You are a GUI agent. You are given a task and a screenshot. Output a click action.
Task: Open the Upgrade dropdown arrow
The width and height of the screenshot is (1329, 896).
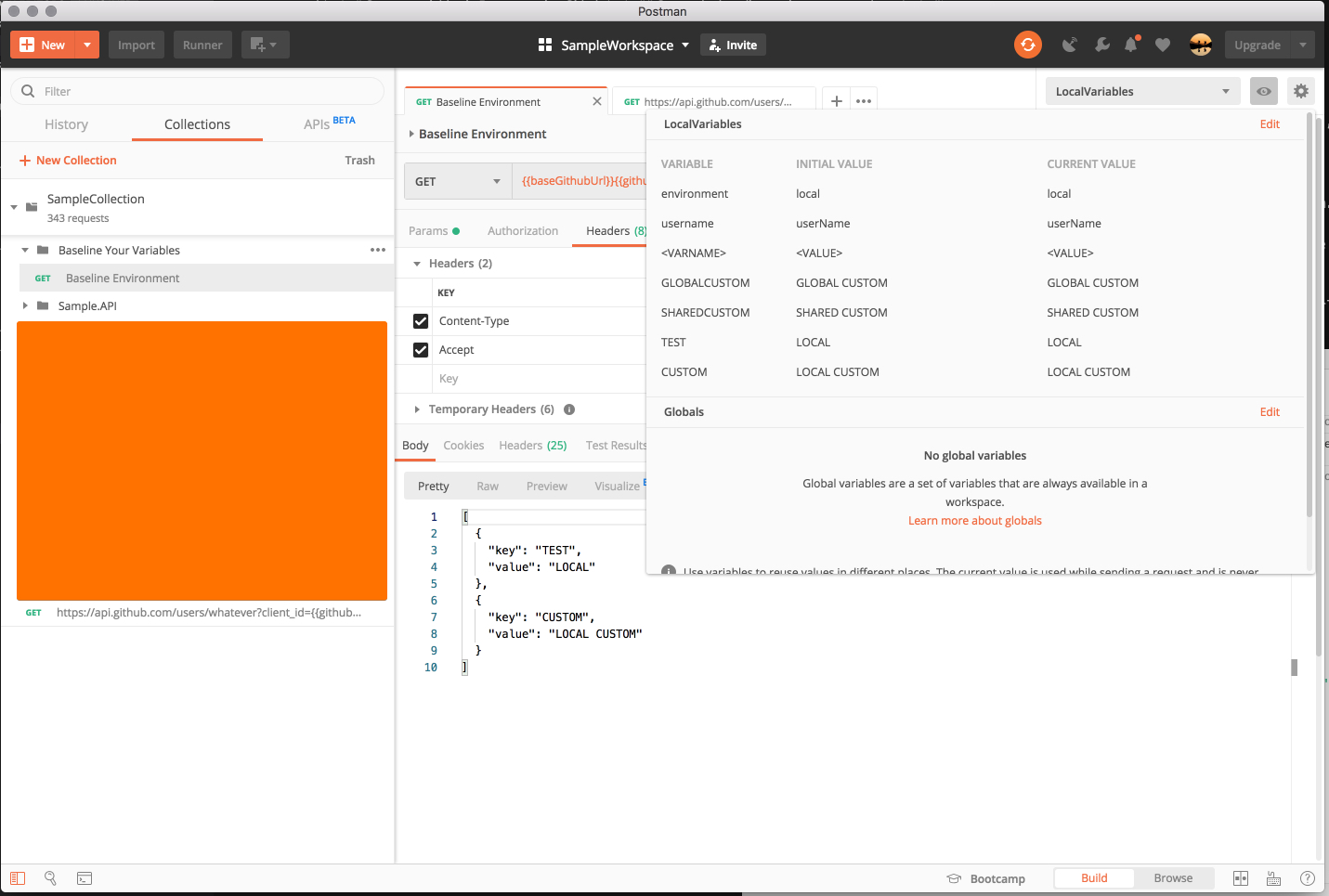(1303, 45)
